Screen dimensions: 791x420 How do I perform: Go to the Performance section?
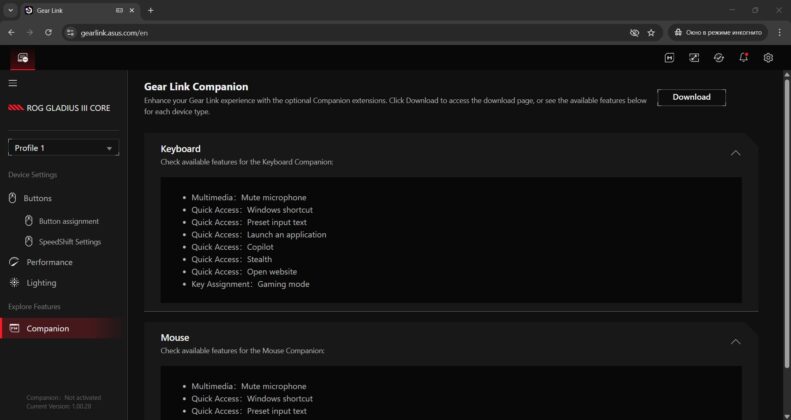pos(49,262)
